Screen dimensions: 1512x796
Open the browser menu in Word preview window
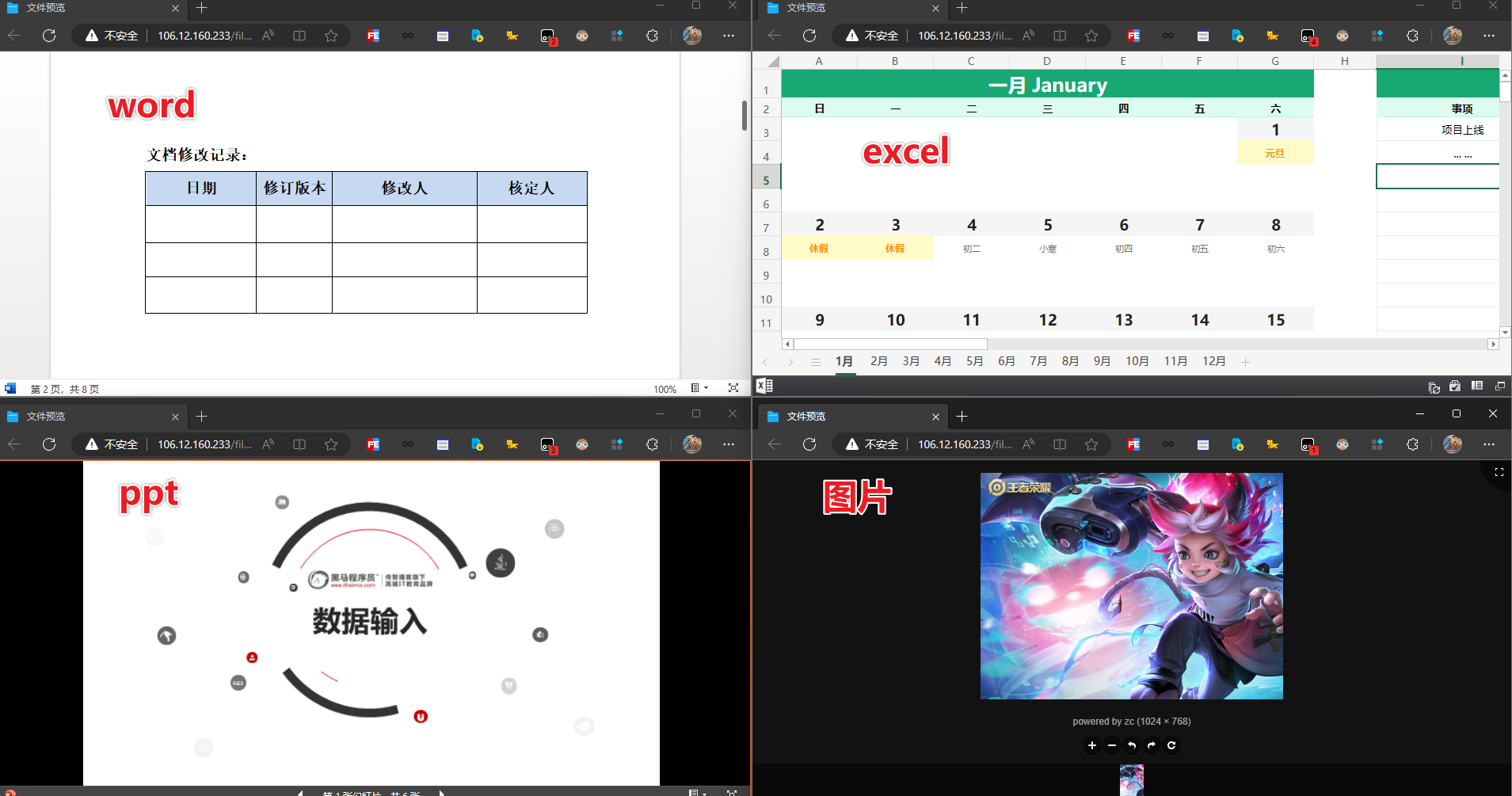729,36
